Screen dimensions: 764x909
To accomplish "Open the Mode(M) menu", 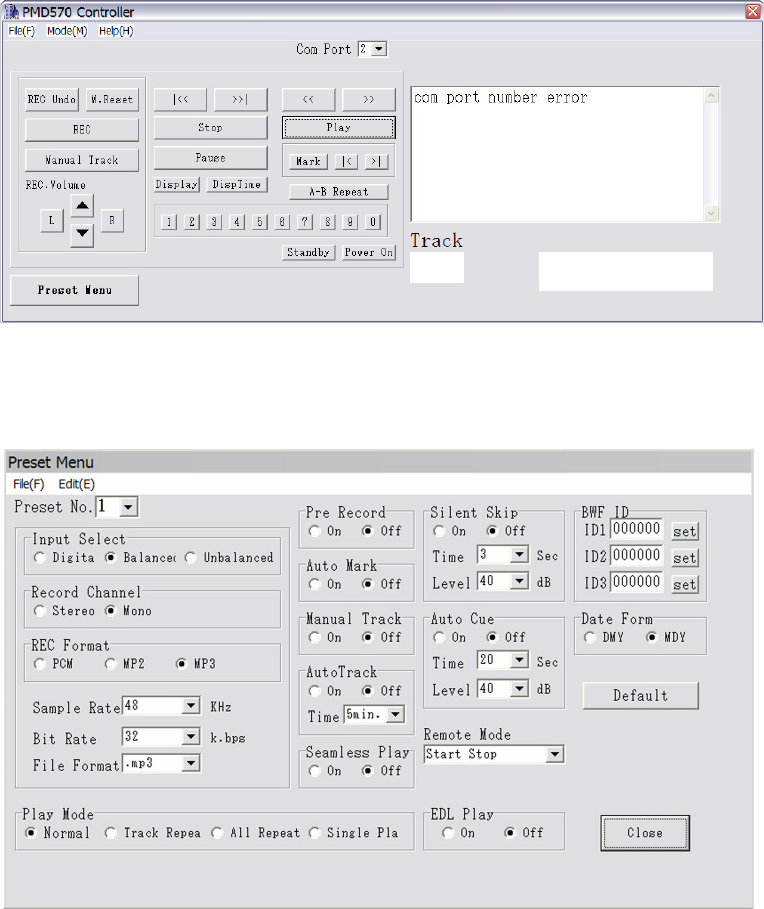I will pos(67,31).
